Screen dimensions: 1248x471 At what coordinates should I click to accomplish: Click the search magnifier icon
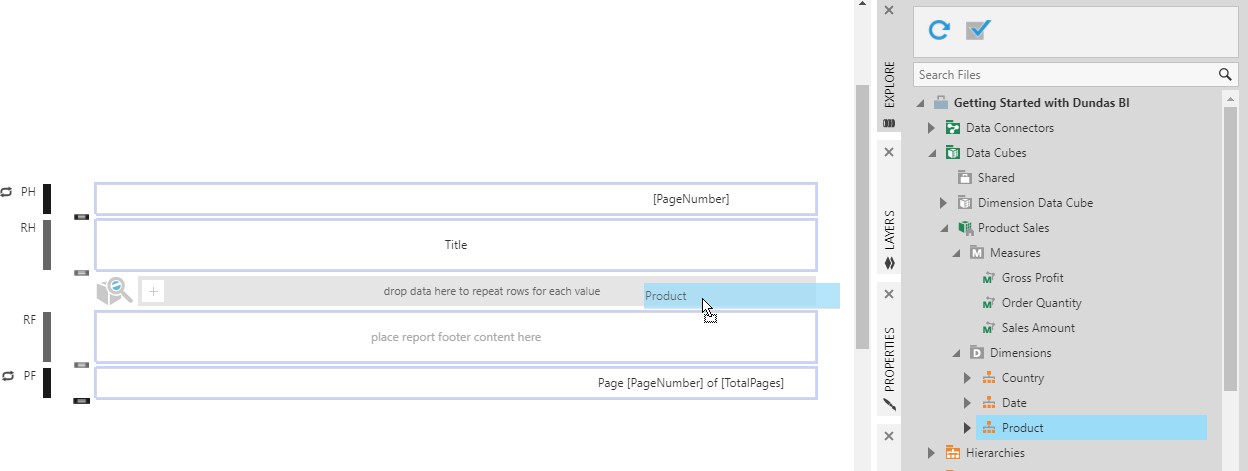click(x=1225, y=74)
